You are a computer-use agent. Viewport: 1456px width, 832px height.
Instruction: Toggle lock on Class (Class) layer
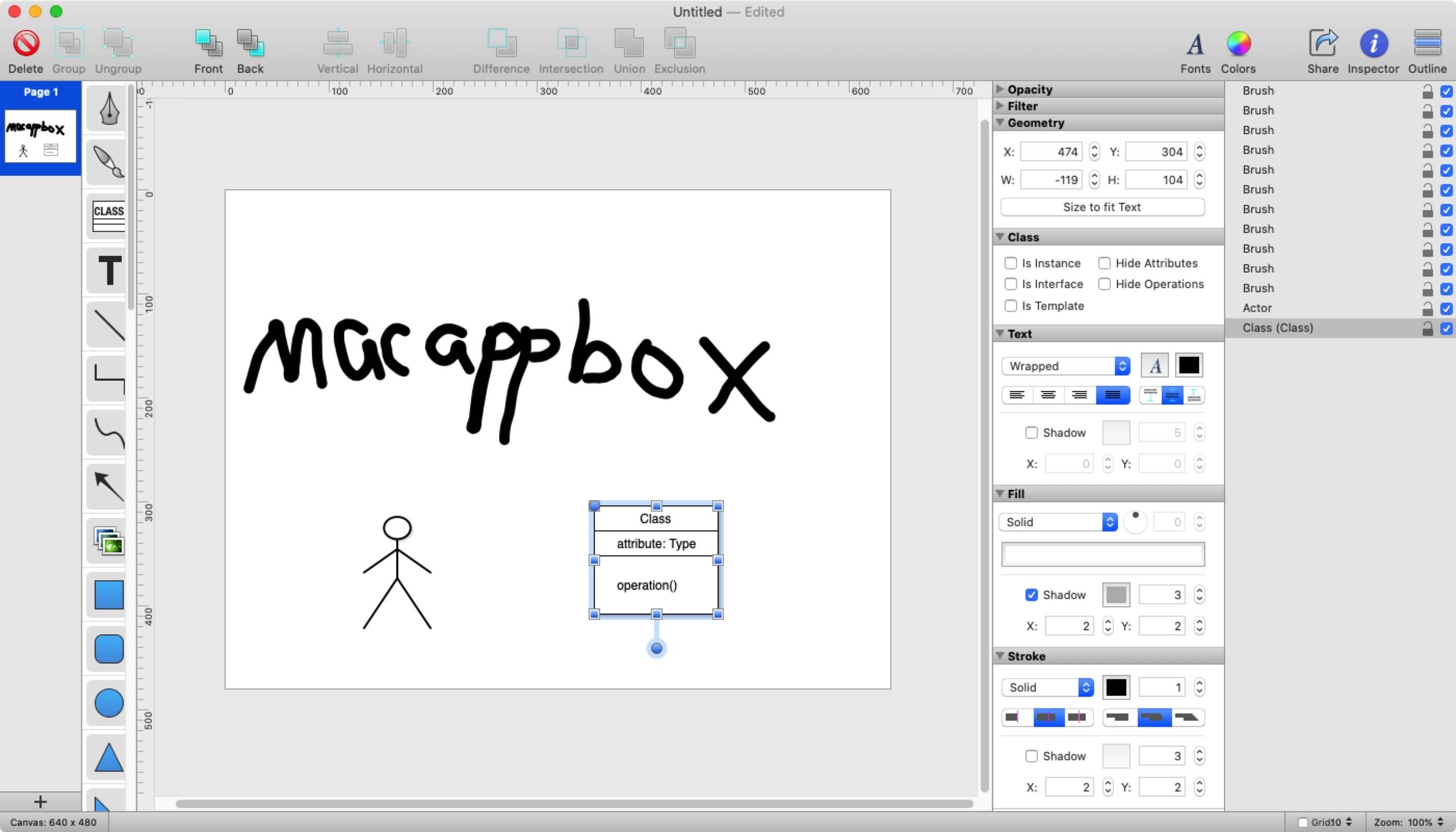click(x=1427, y=328)
